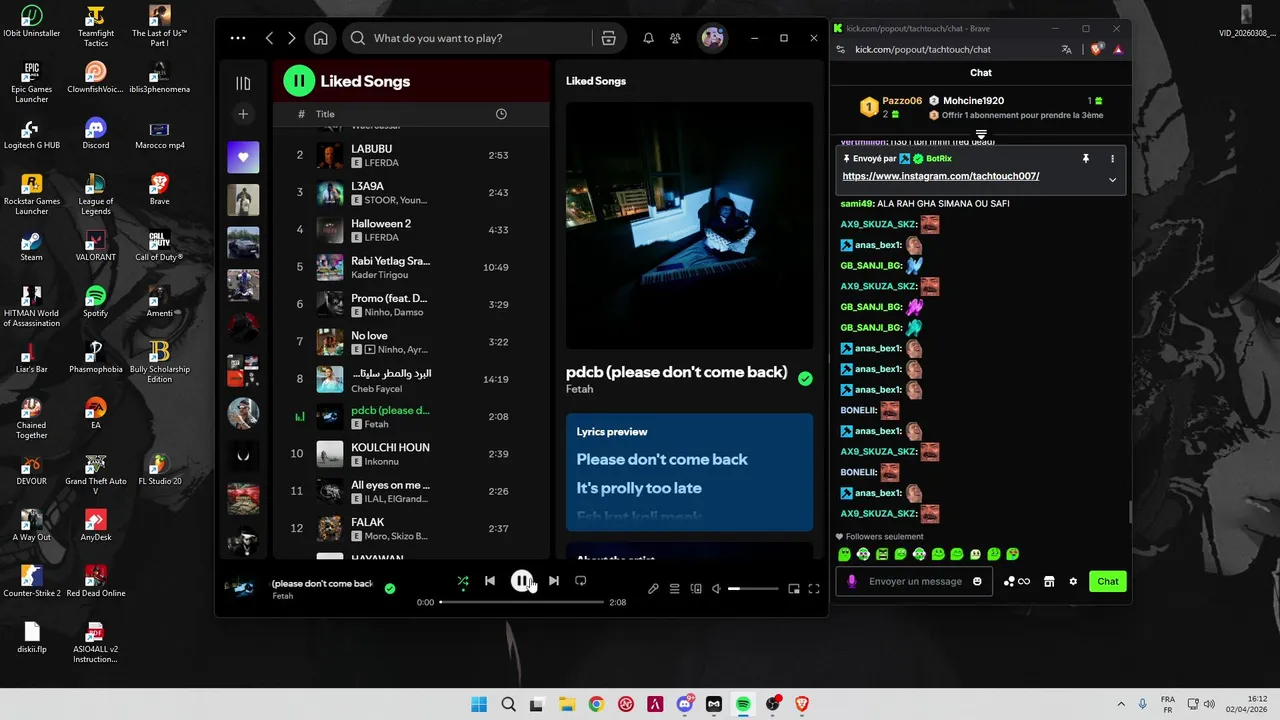Open Discord from the taskbar

(x=686, y=704)
